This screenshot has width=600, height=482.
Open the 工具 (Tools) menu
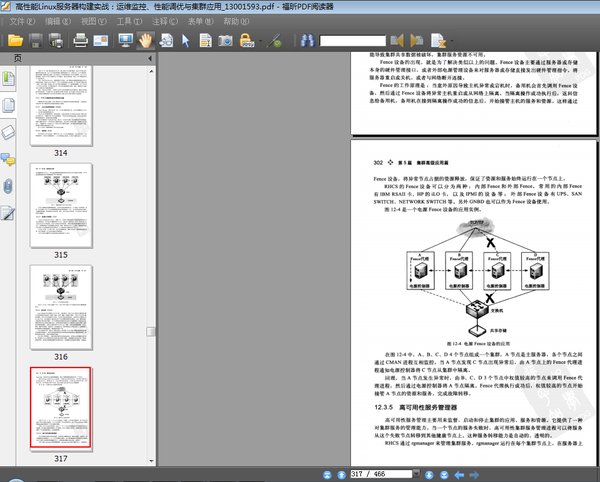coord(129,21)
